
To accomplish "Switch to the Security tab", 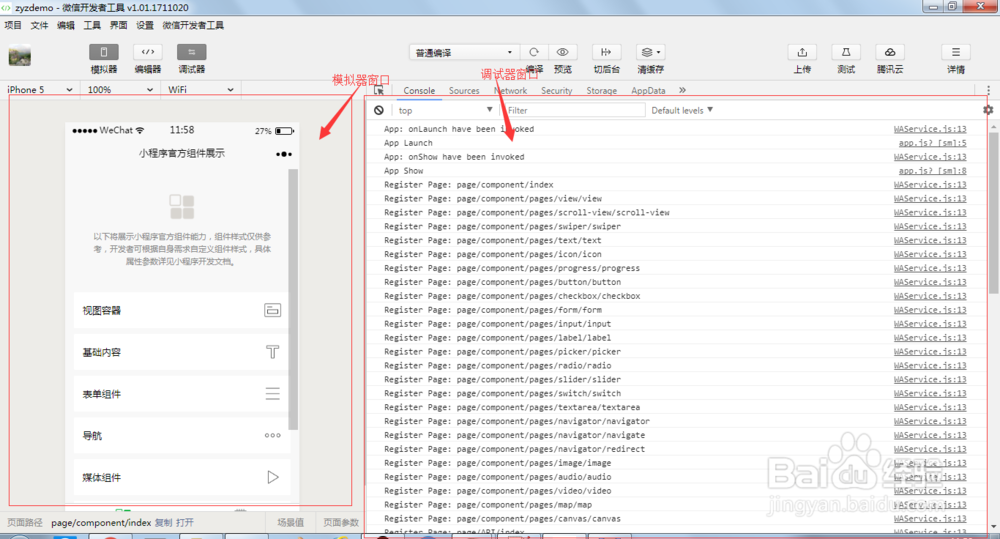I will [x=557, y=91].
